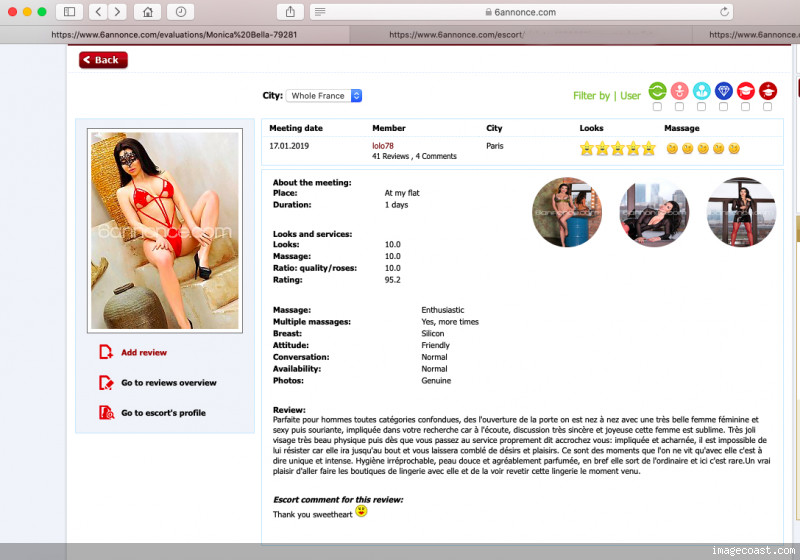Toggle the browser sidebar icon

click(x=69, y=12)
